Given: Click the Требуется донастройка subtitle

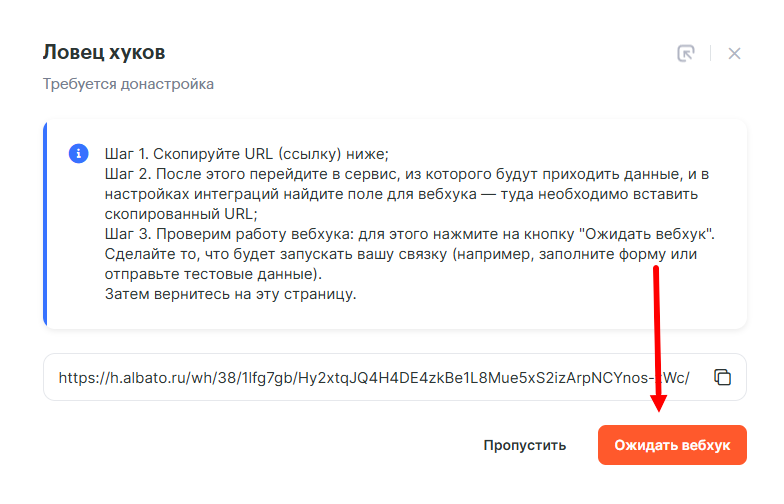Looking at the screenshot, I should coord(128,84).
